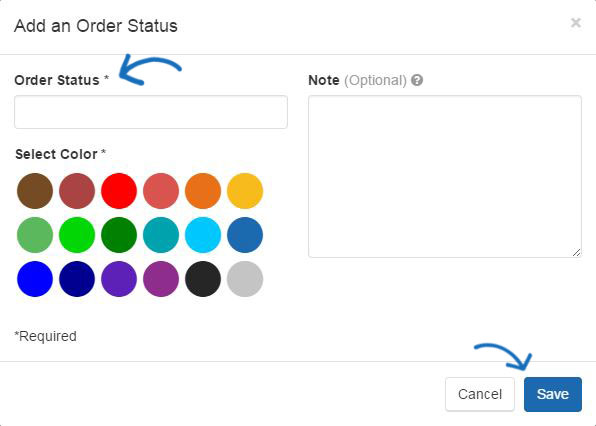Click the Note help question-mark icon
This screenshot has height=426, width=596.
(x=417, y=80)
